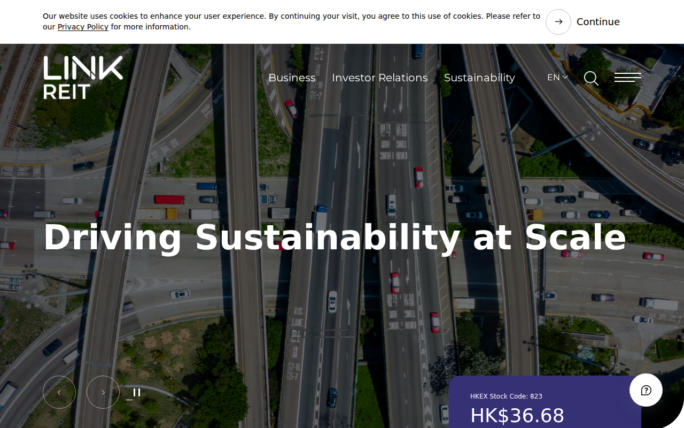Click the round help question-mark icon

646,390
